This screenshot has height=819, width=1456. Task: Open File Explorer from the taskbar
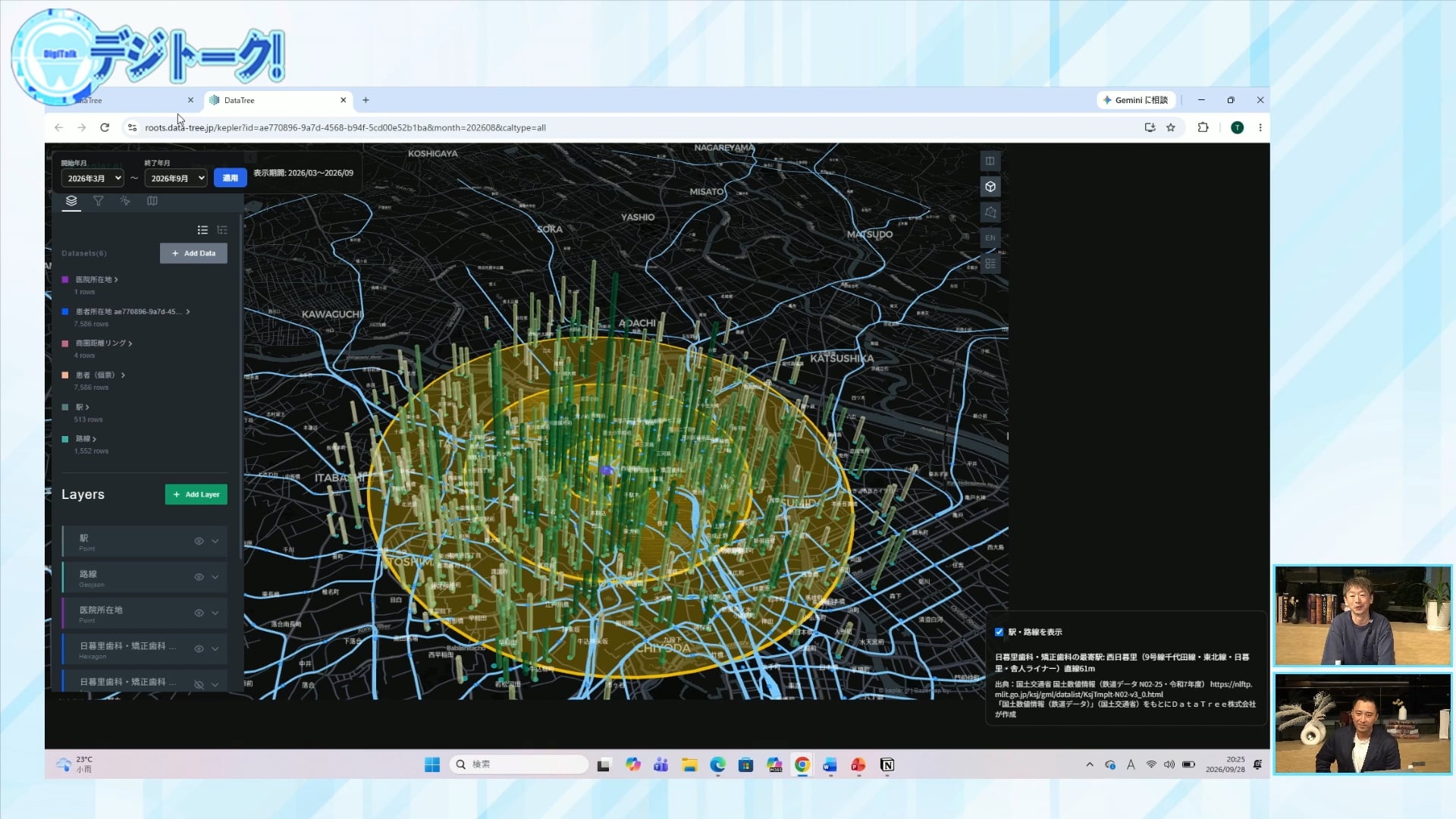coord(689,764)
